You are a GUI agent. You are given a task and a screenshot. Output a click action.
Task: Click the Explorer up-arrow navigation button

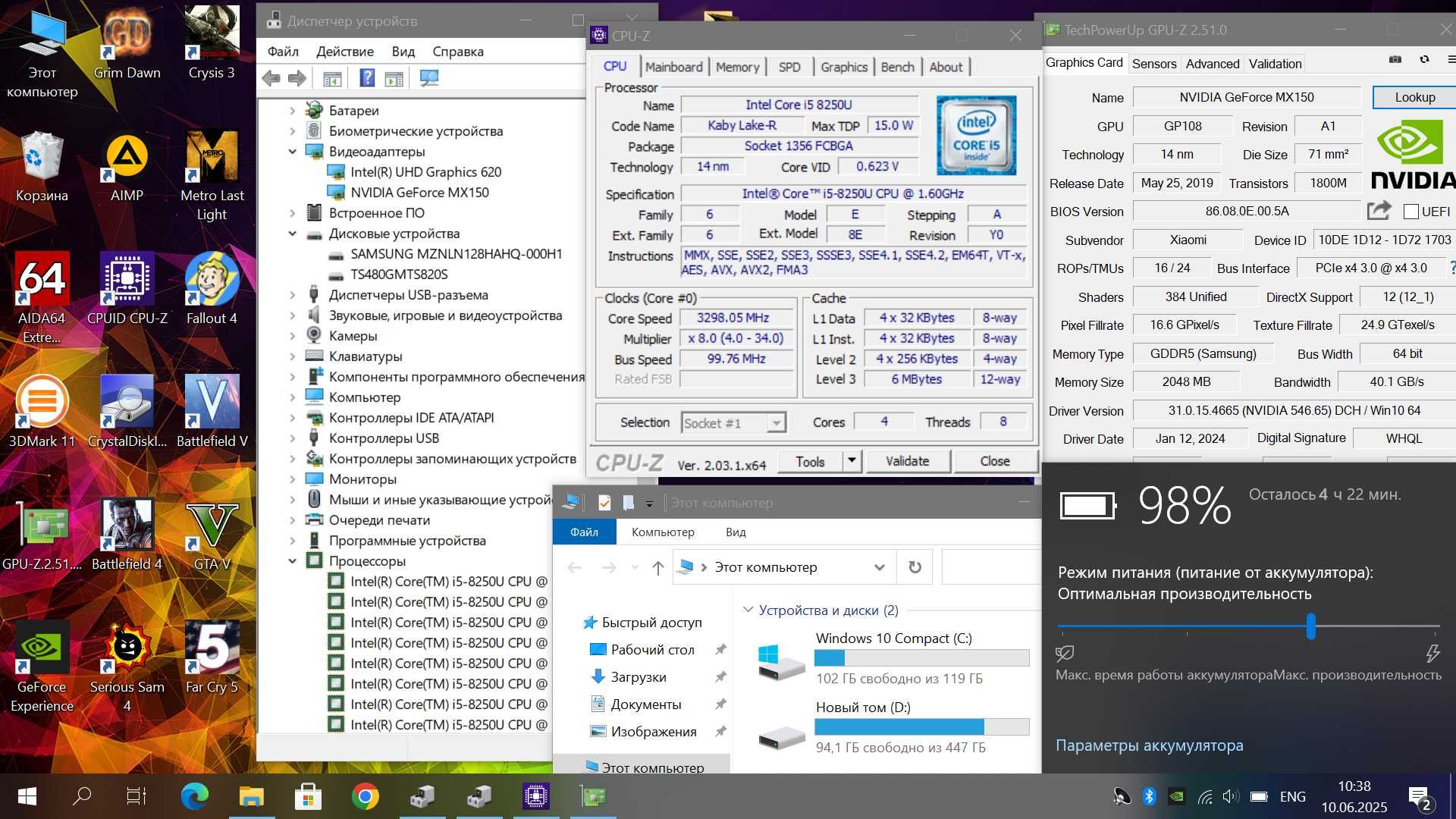click(657, 567)
